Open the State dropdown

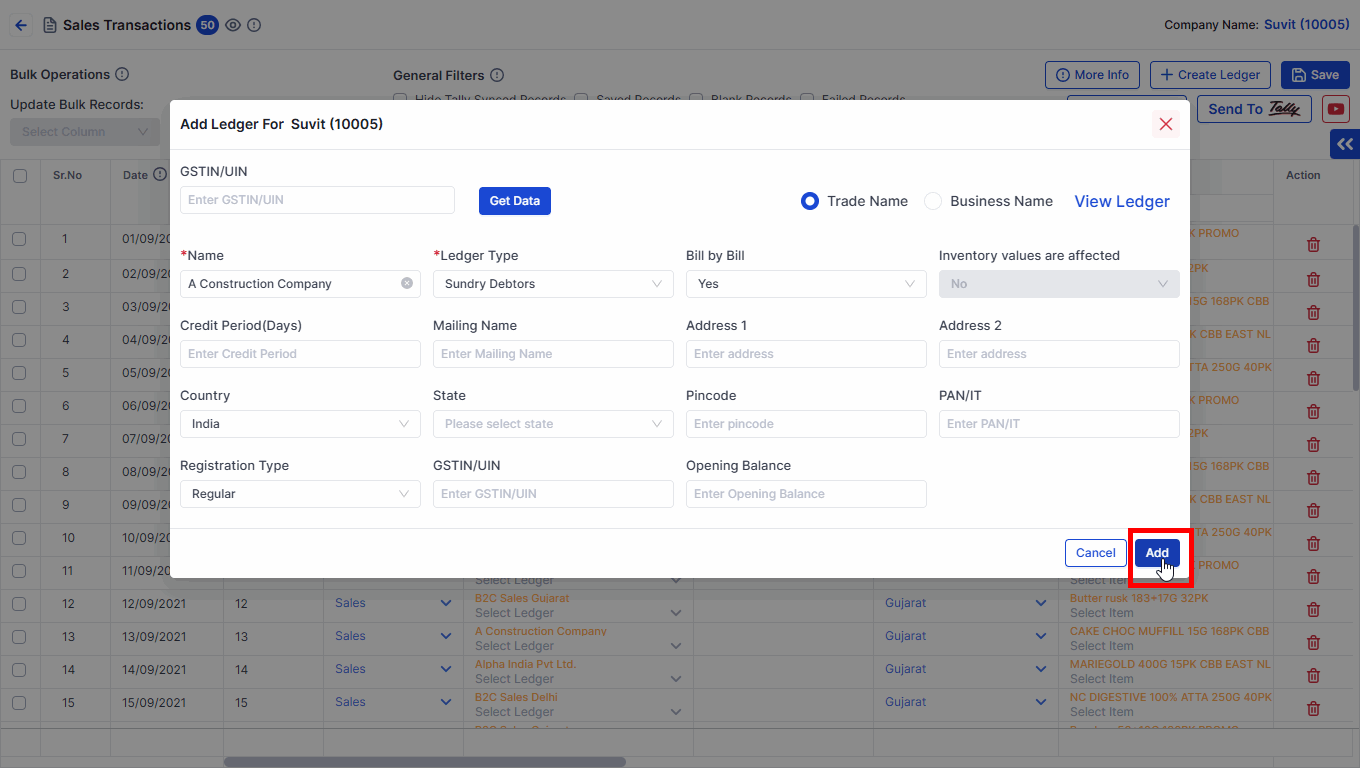553,424
